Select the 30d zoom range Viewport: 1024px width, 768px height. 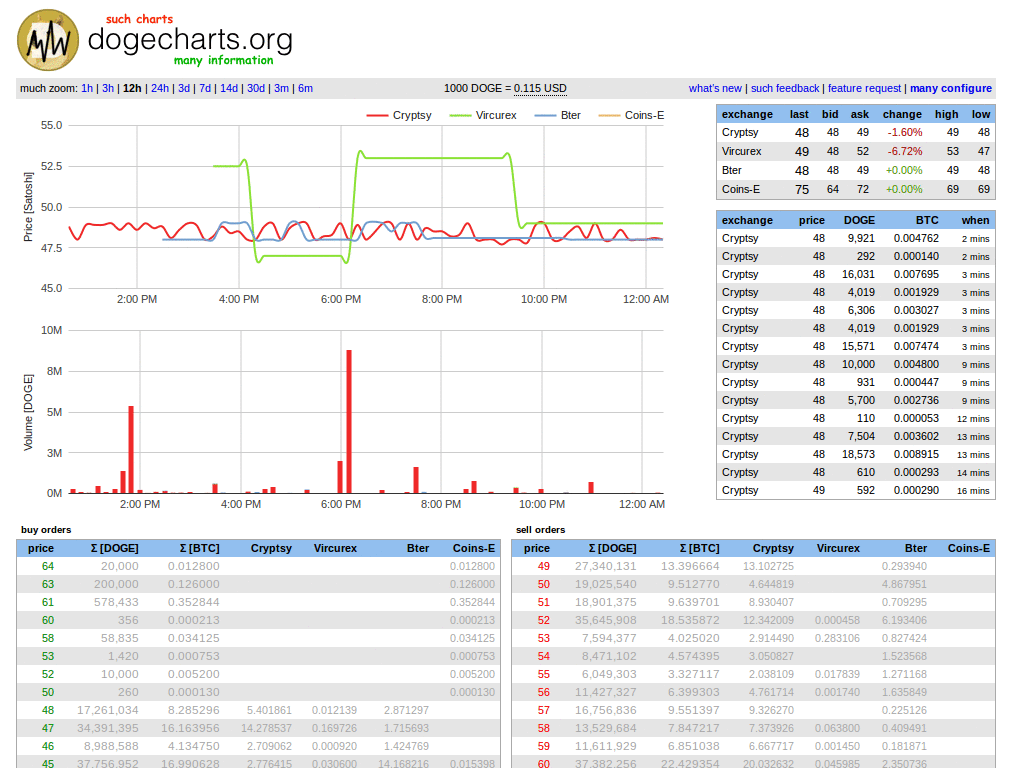point(256,88)
